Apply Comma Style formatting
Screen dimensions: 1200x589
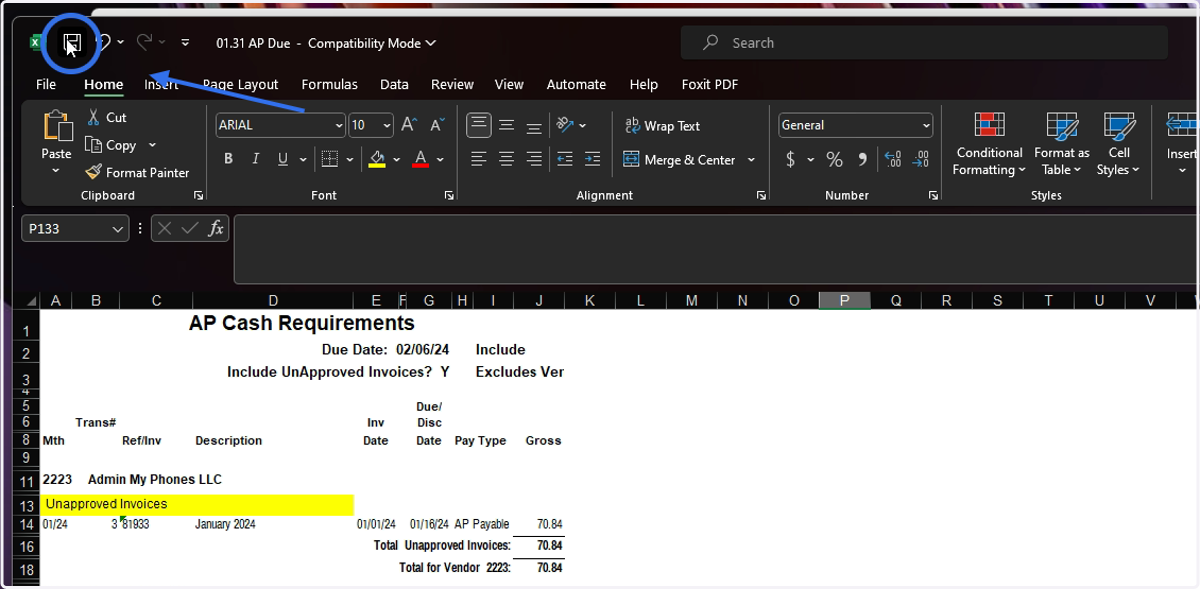862,159
